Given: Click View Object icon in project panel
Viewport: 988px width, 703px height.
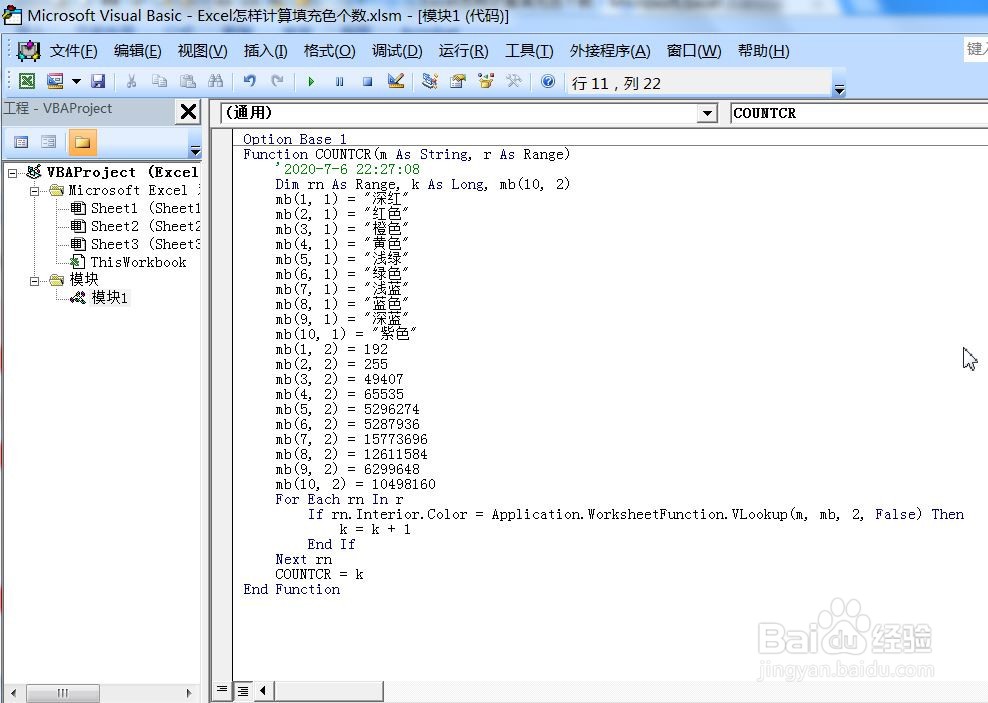Looking at the screenshot, I should coord(49,142).
